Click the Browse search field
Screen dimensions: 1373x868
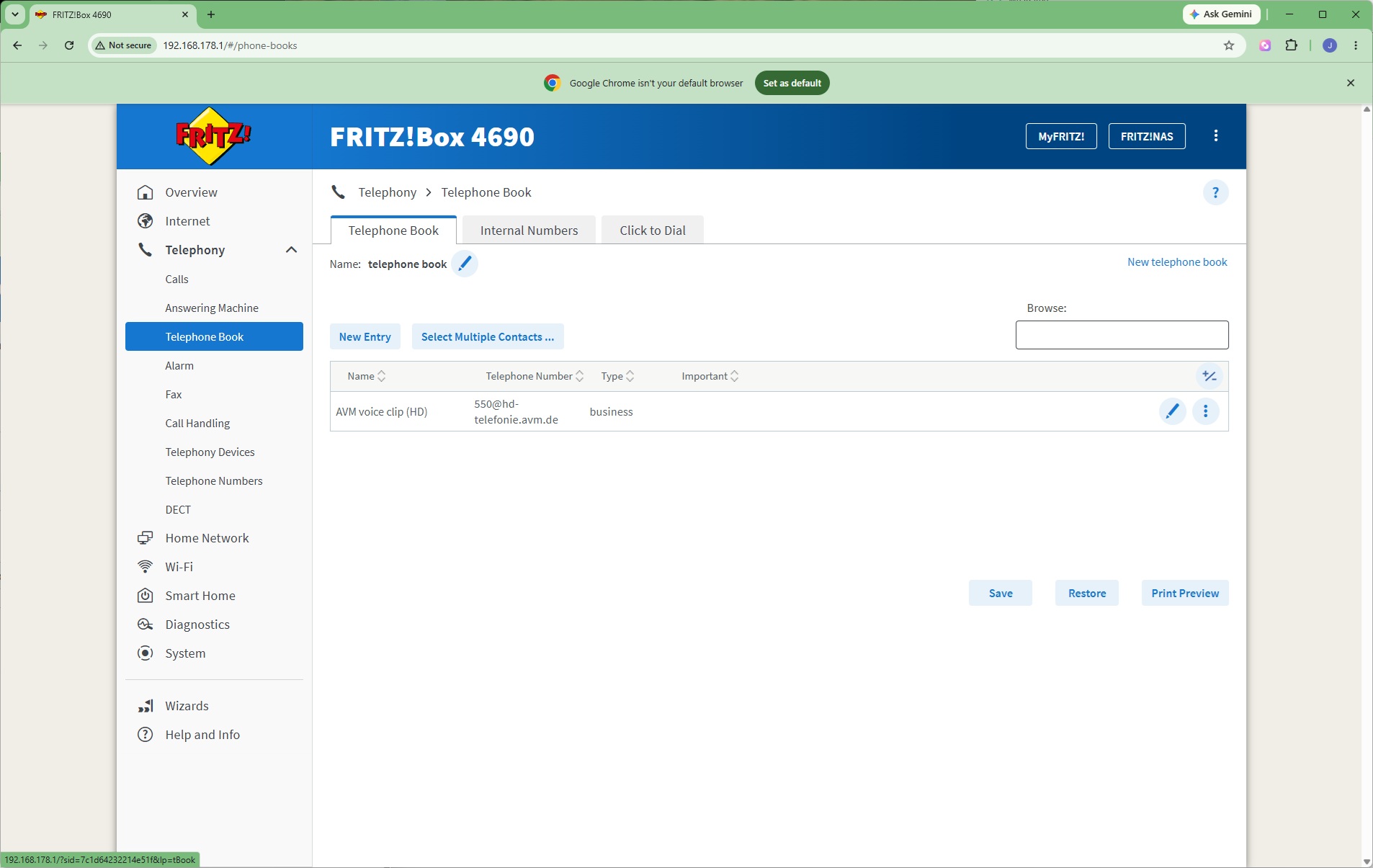point(1122,335)
